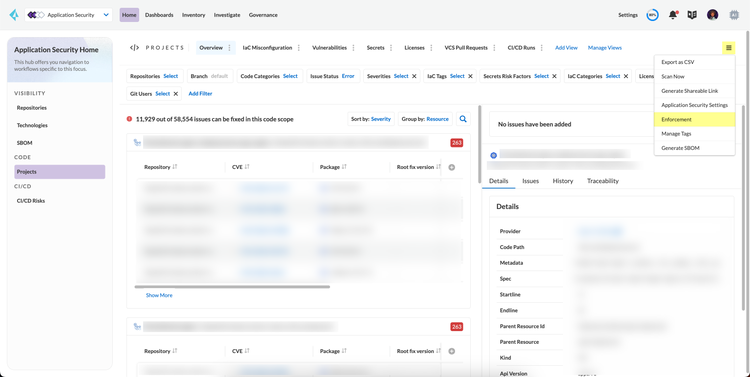Toggle the hamburger actions menu icon

coord(729,47)
